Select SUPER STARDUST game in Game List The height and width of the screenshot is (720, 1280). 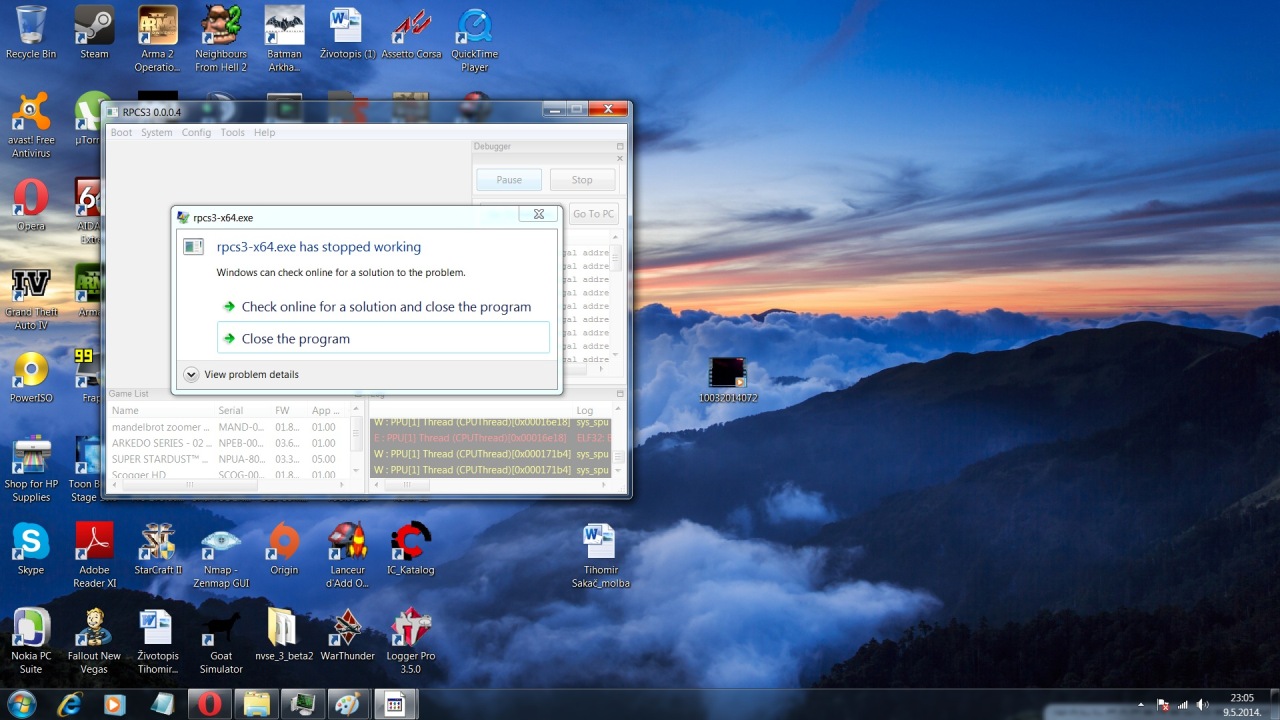click(160, 459)
